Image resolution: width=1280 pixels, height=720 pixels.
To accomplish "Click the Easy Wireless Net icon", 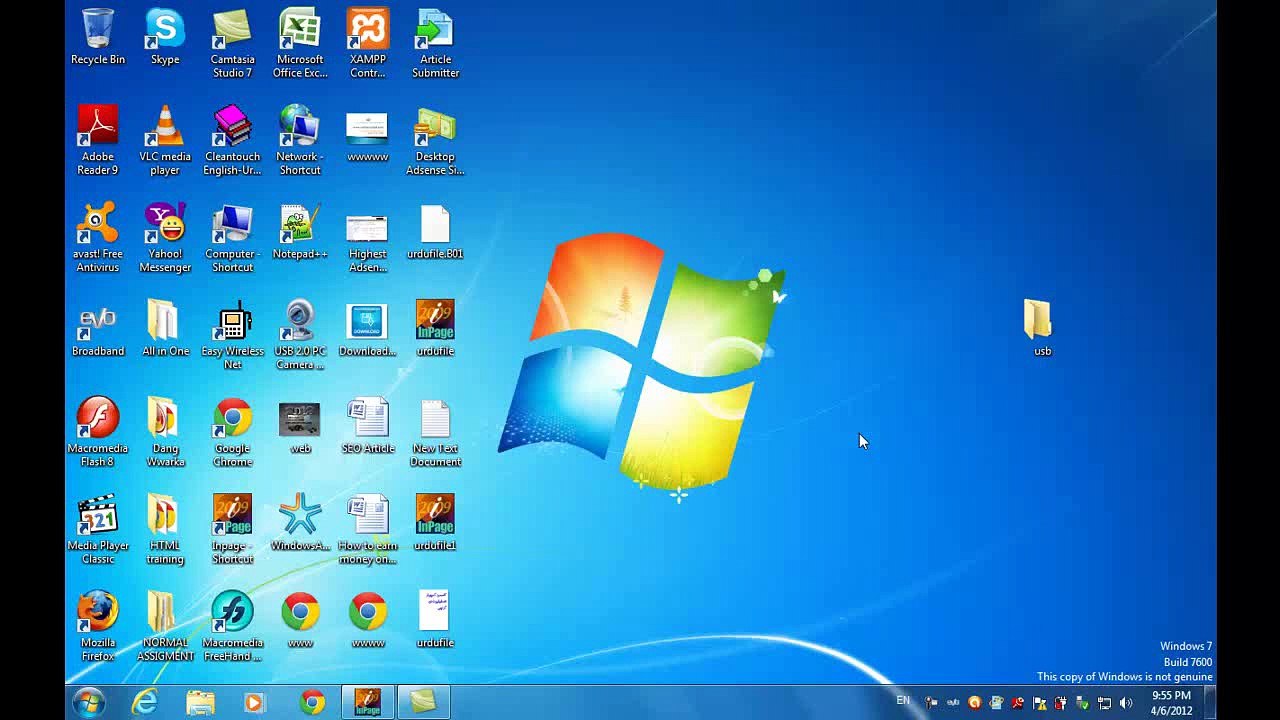I will (x=232, y=335).
